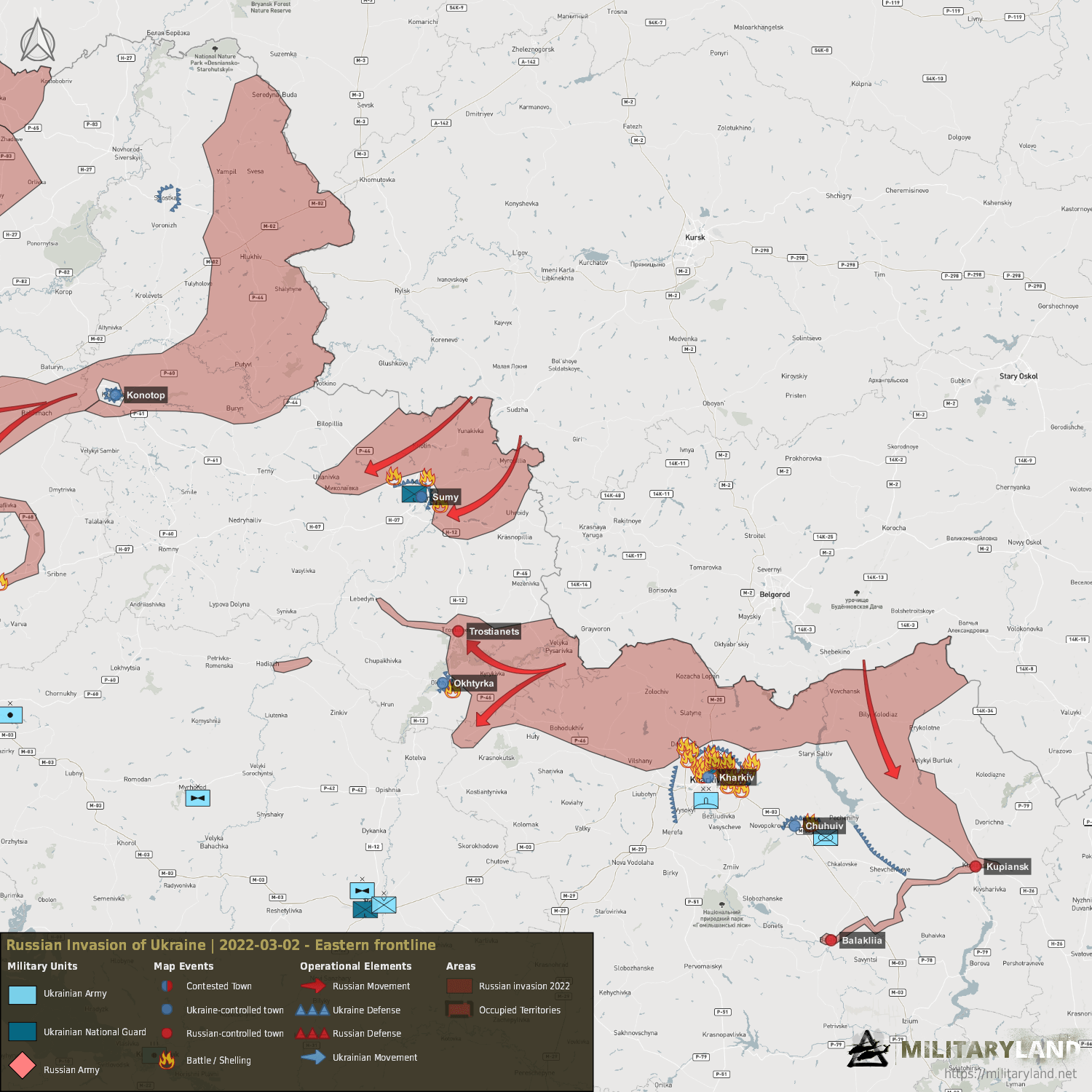Click the Zolochiv town name
1092x1092 pixels.
657,692
